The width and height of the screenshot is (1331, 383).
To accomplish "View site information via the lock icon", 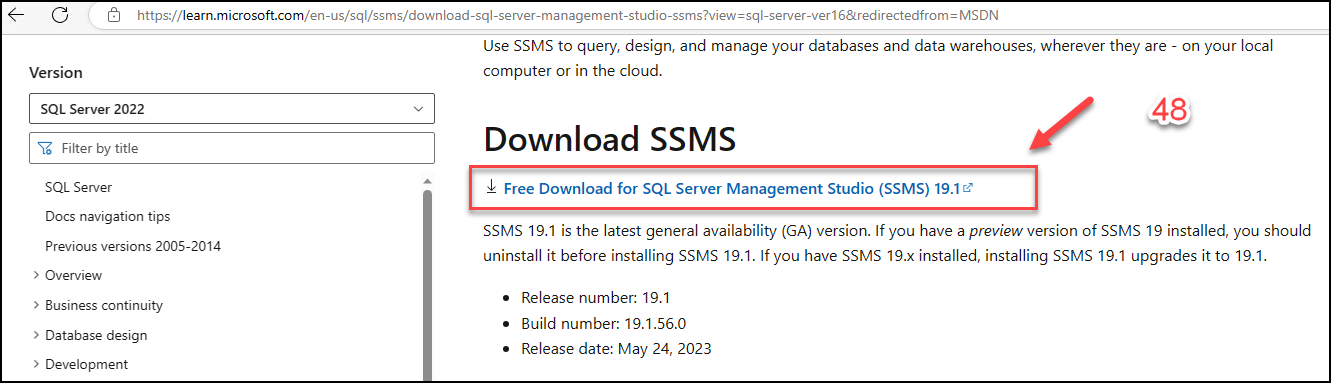I will pyautogui.click(x=115, y=15).
